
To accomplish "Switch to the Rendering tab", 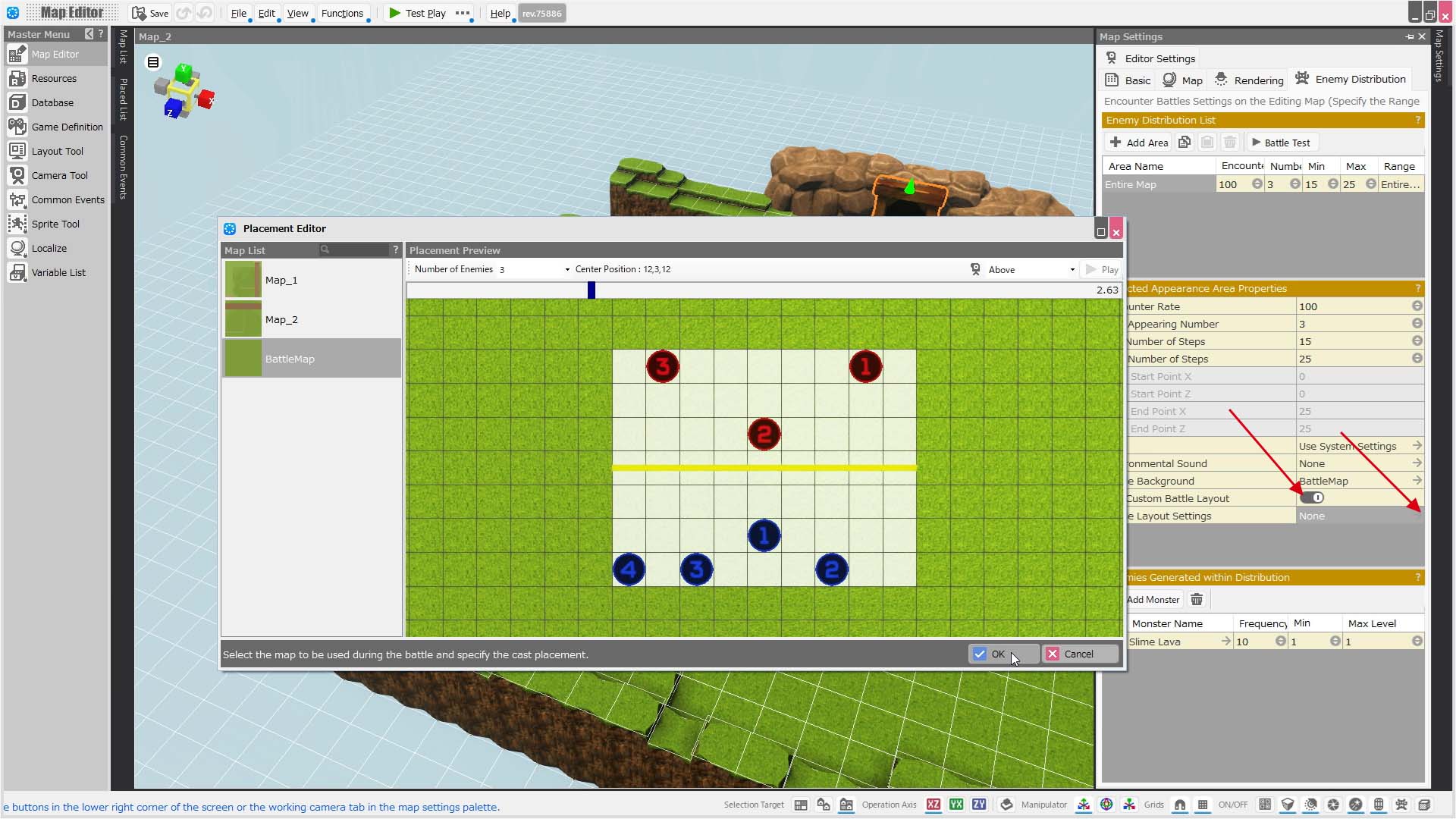I will click(x=1249, y=80).
